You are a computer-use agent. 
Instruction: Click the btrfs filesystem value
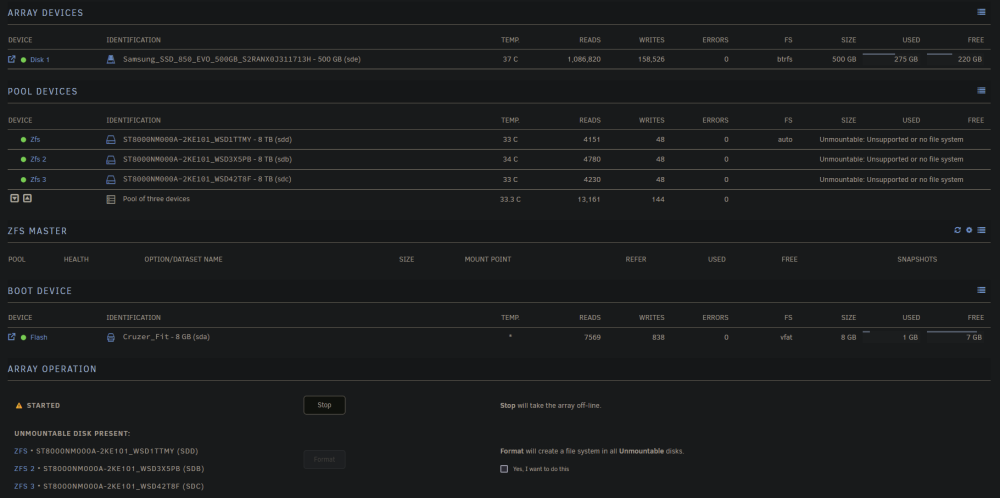[x=784, y=59]
